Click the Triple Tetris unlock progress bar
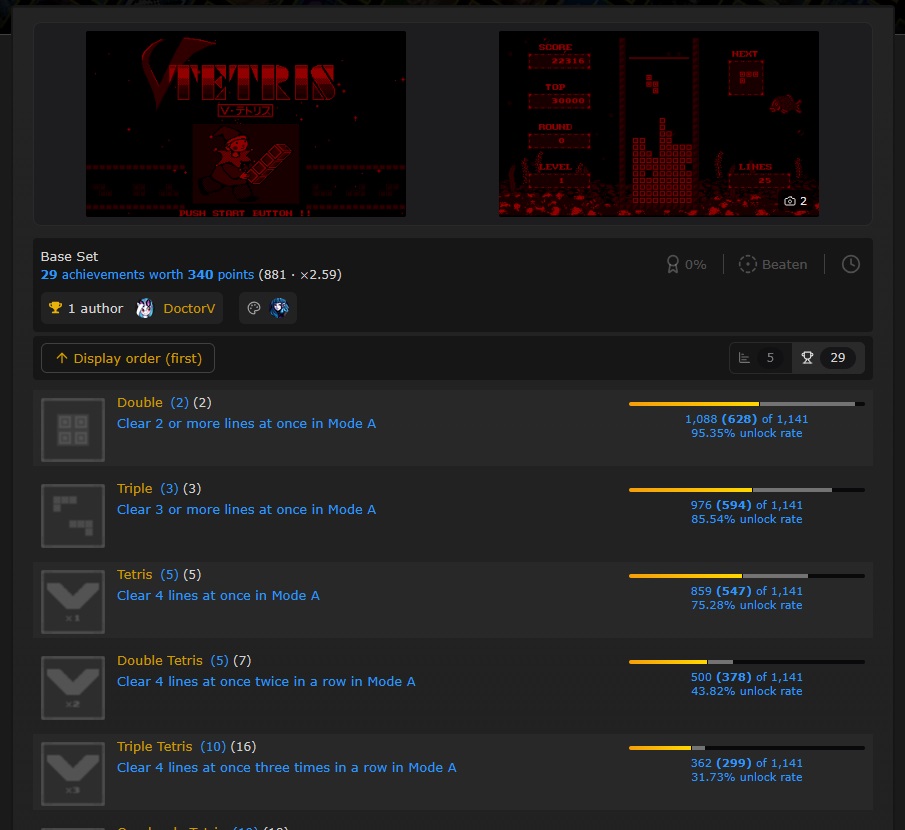The width and height of the screenshot is (905, 830). click(x=747, y=748)
